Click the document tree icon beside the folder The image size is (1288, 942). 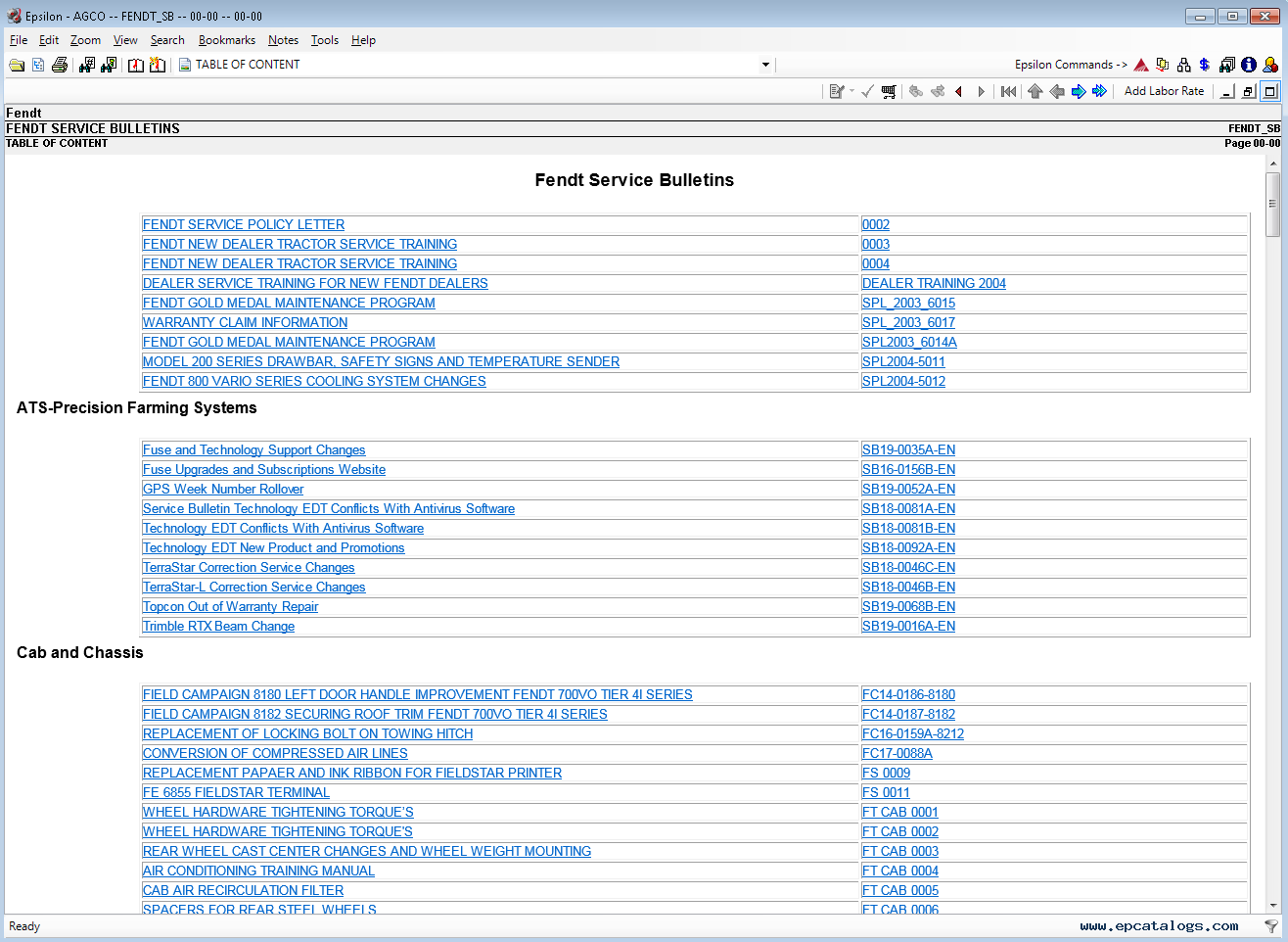pos(38,65)
